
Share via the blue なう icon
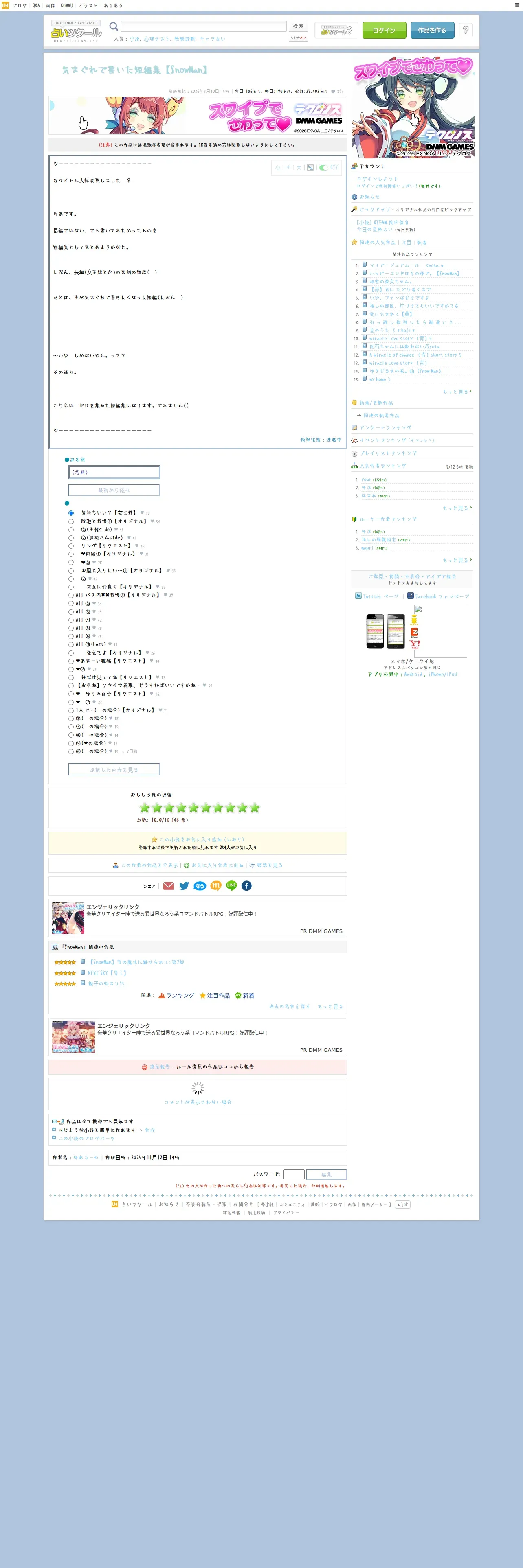tap(200, 886)
